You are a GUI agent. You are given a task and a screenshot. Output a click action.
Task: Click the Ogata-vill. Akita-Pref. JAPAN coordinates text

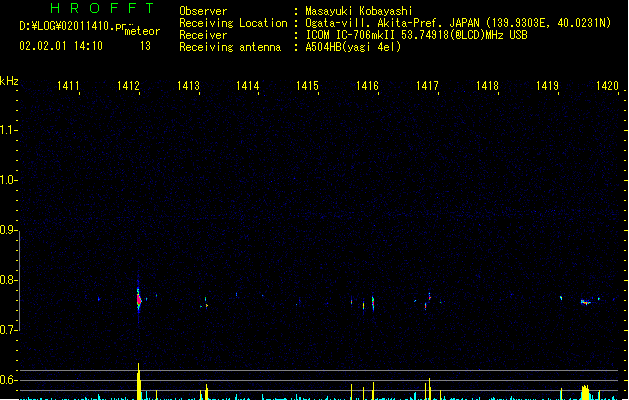458,23
